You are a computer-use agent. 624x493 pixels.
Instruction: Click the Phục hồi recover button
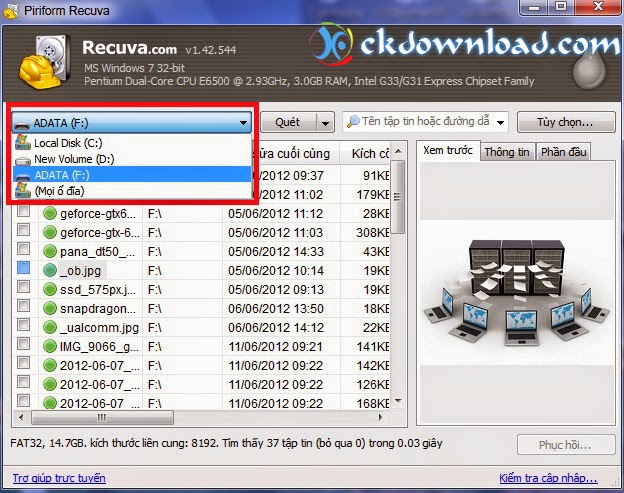(x=566, y=445)
